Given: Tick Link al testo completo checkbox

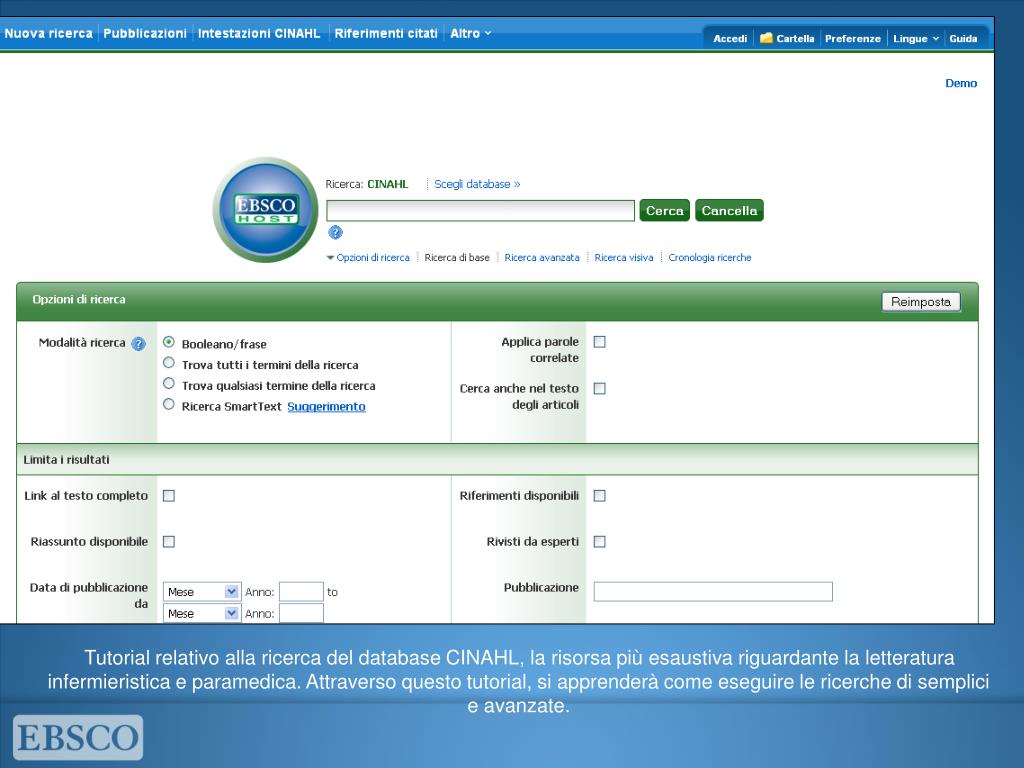Looking at the screenshot, I should click(x=169, y=496).
